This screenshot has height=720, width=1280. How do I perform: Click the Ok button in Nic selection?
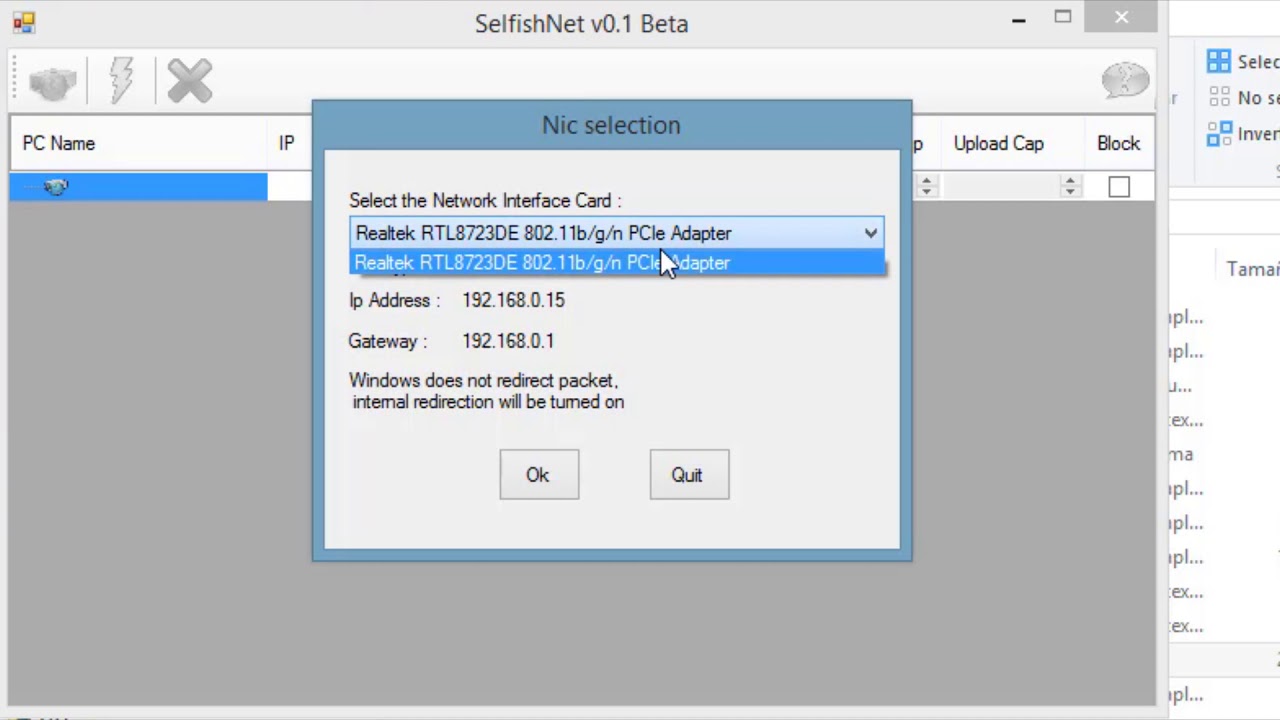point(539,475)
